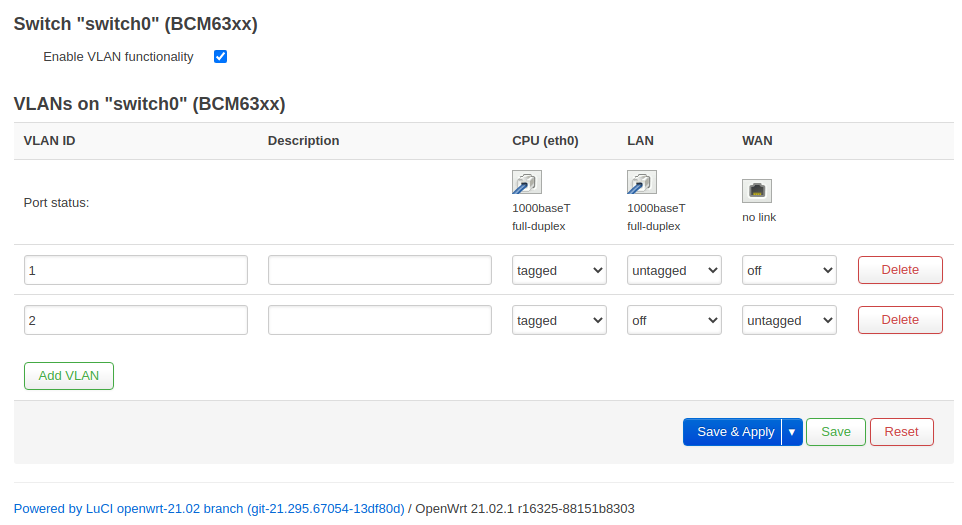Open VLAN 2 WAN untagged dropdown

pos(789,320)
